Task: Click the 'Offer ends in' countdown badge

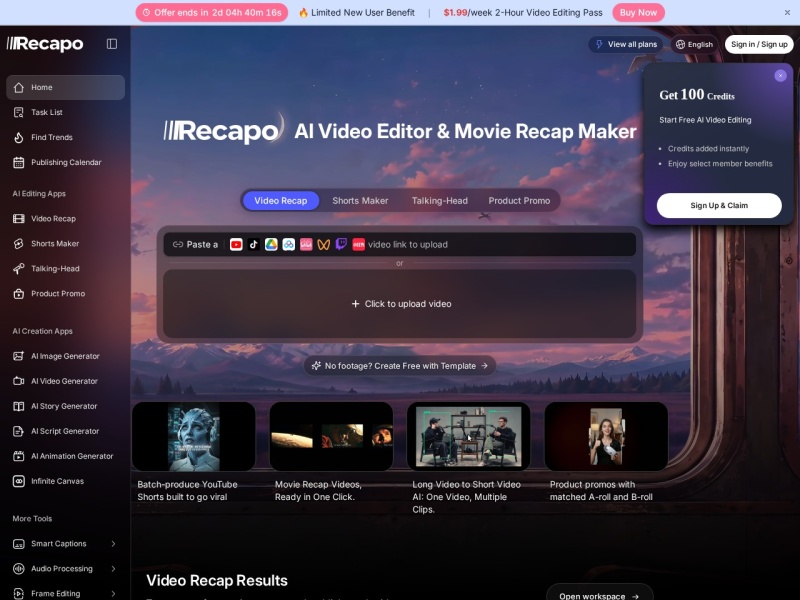Action: (212, 13)
